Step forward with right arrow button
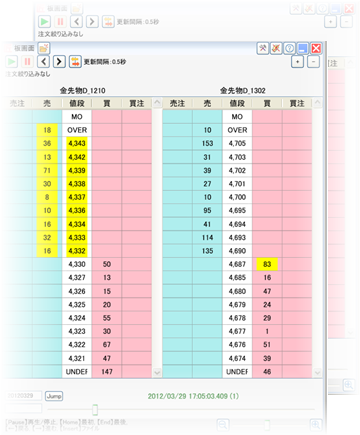360x435 pixels. click(59, 62)
